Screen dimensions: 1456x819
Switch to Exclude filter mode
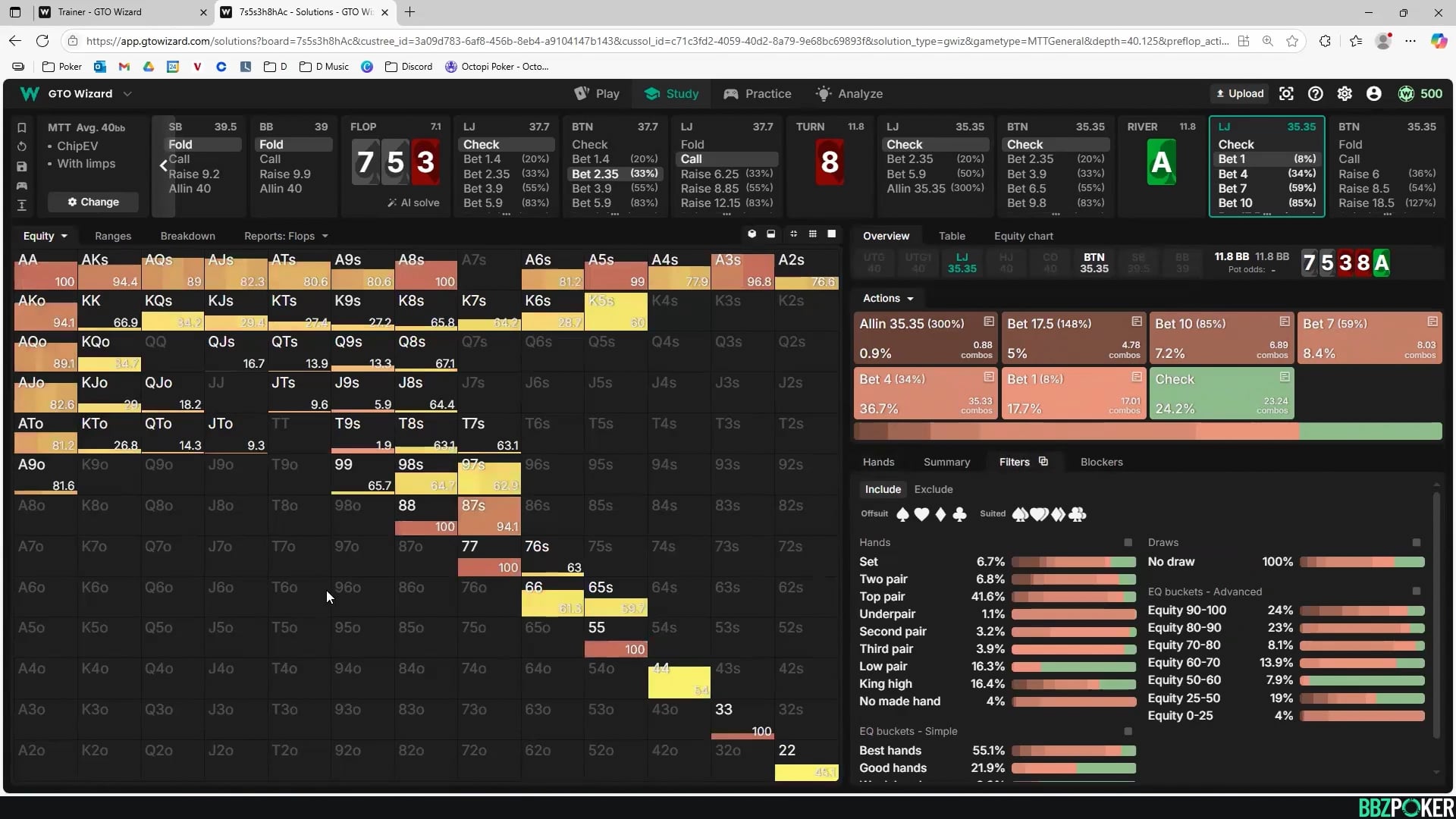[933, 489]
